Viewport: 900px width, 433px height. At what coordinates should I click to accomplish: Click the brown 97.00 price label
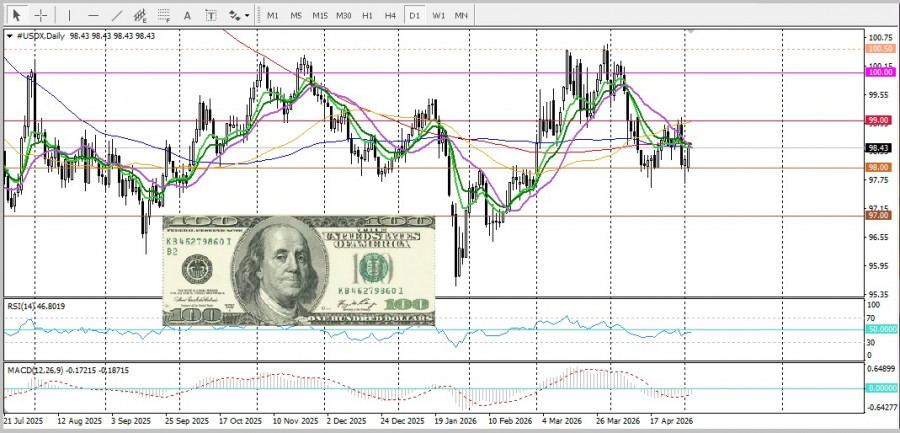pos(880,215)
